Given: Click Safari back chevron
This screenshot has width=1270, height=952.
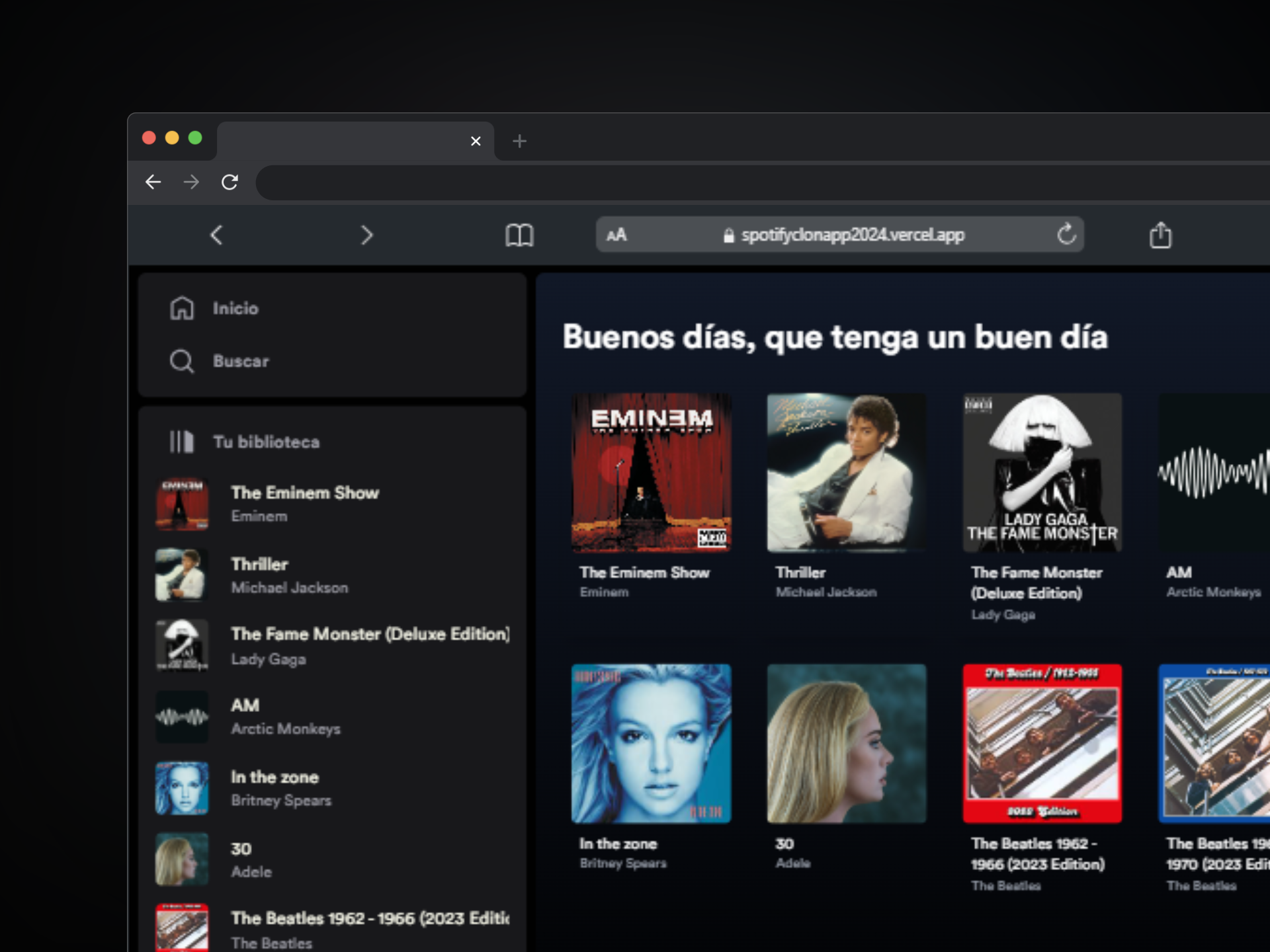Looking at the screenshot, I should [216, 235].
